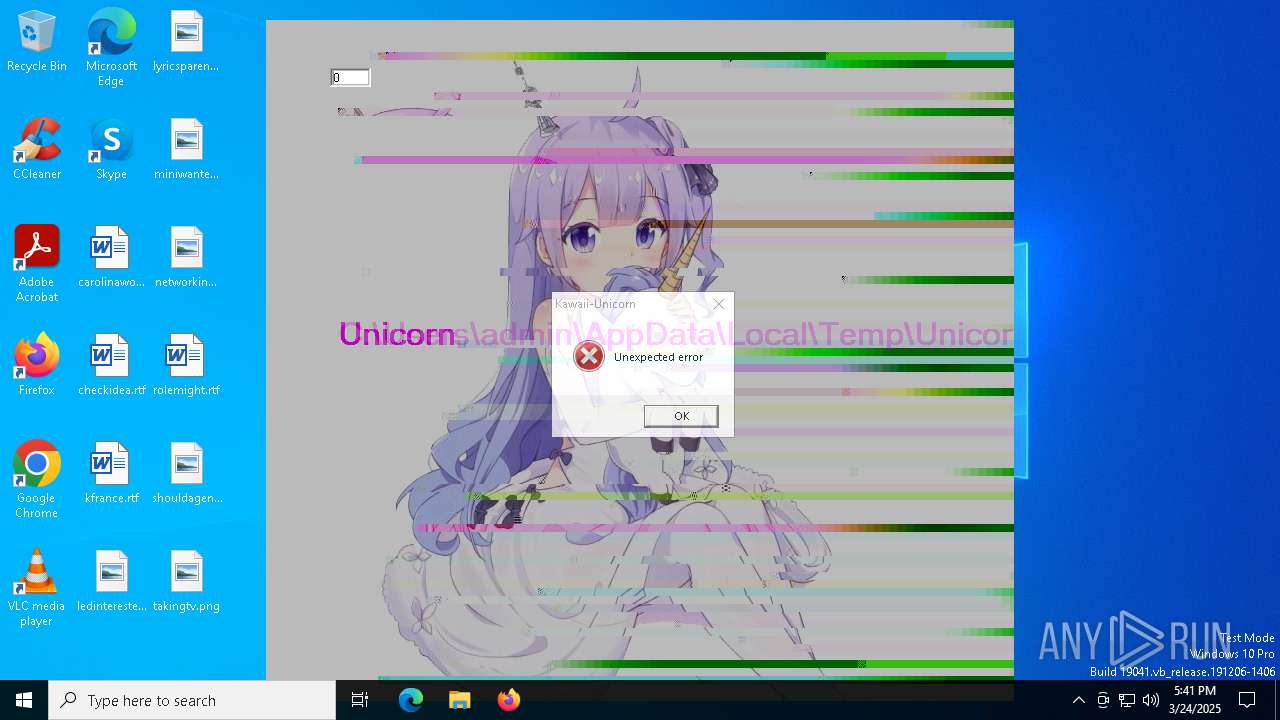Open VLC media player desktop shortcut
Image resolution: width=1280 pixels, height=720 pixels.
[37, 588]
